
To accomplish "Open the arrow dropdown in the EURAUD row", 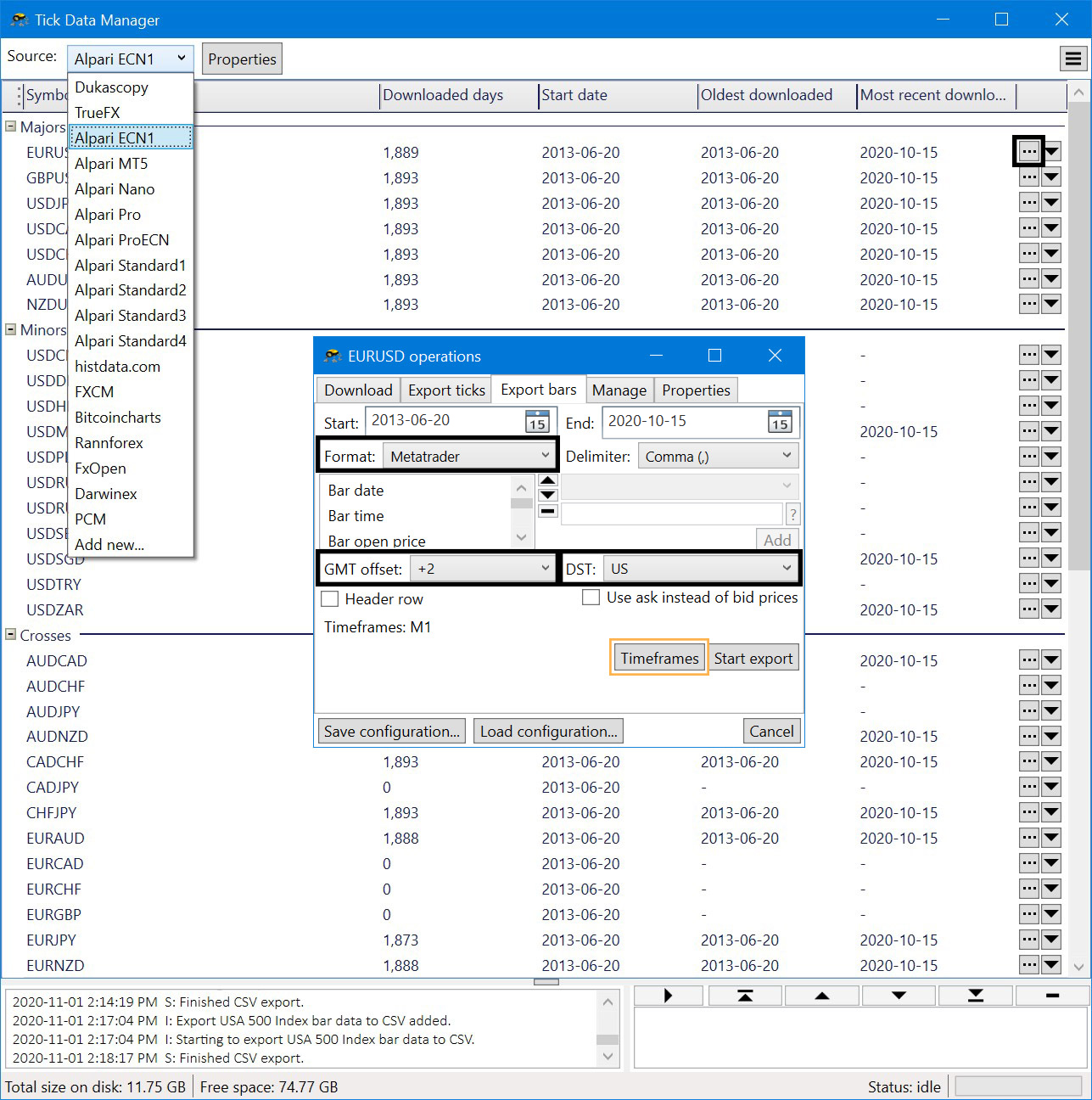I will (x=1051, y=838).
